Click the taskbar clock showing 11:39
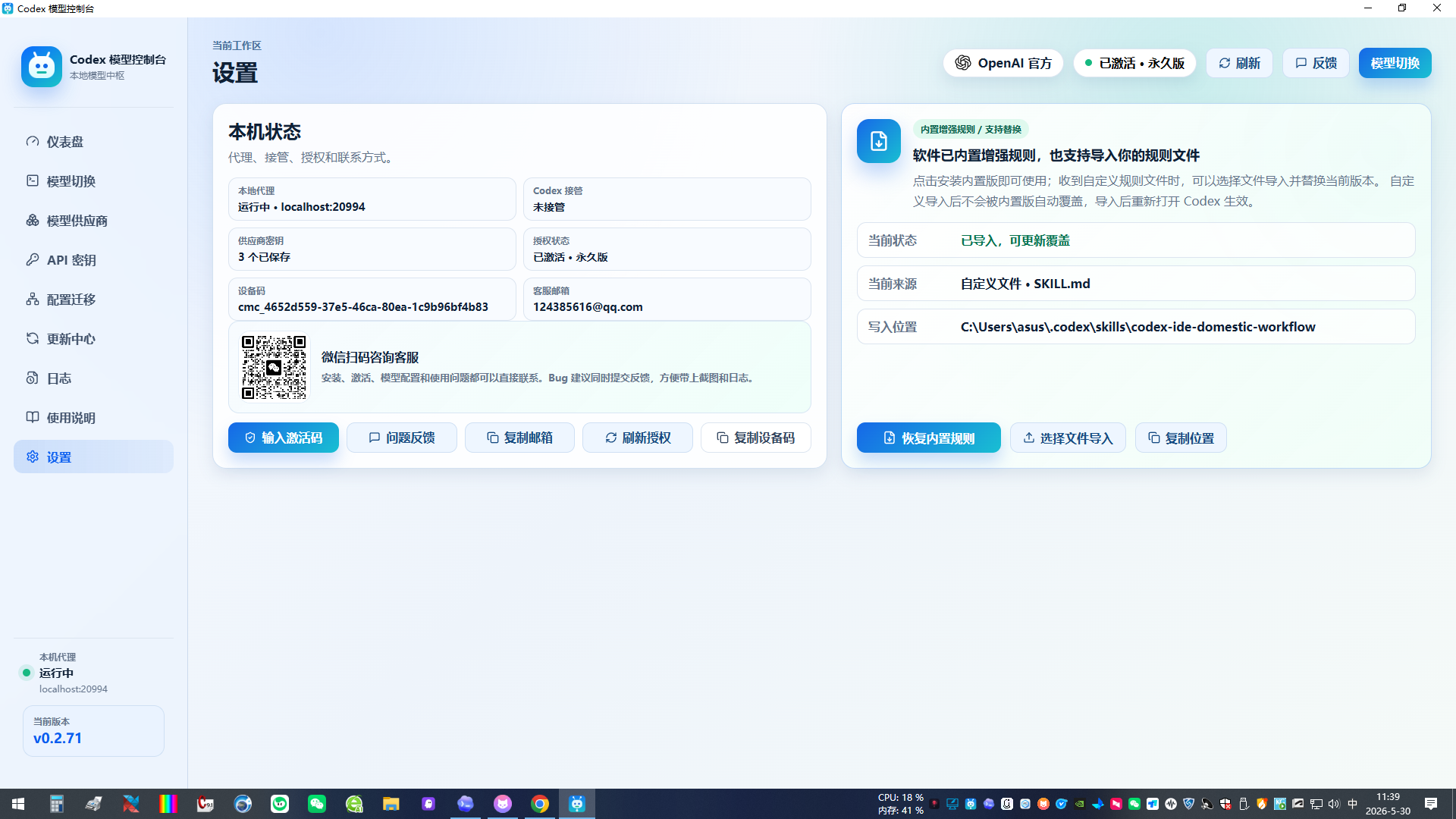 pyautogui.click(x=1388, y=804)
